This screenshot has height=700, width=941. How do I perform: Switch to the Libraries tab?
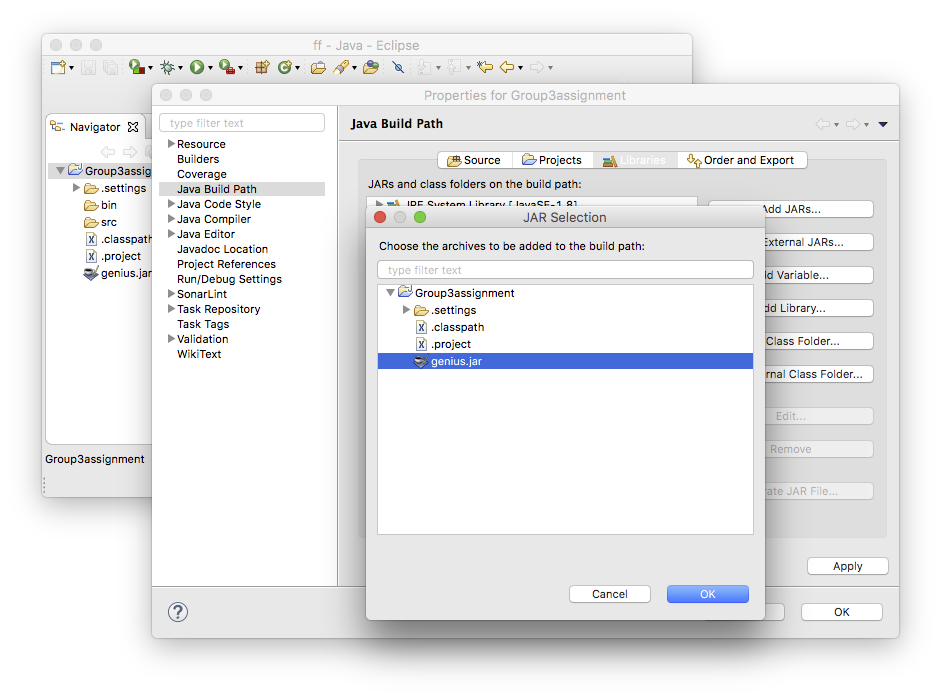click(x=635, y=160)
